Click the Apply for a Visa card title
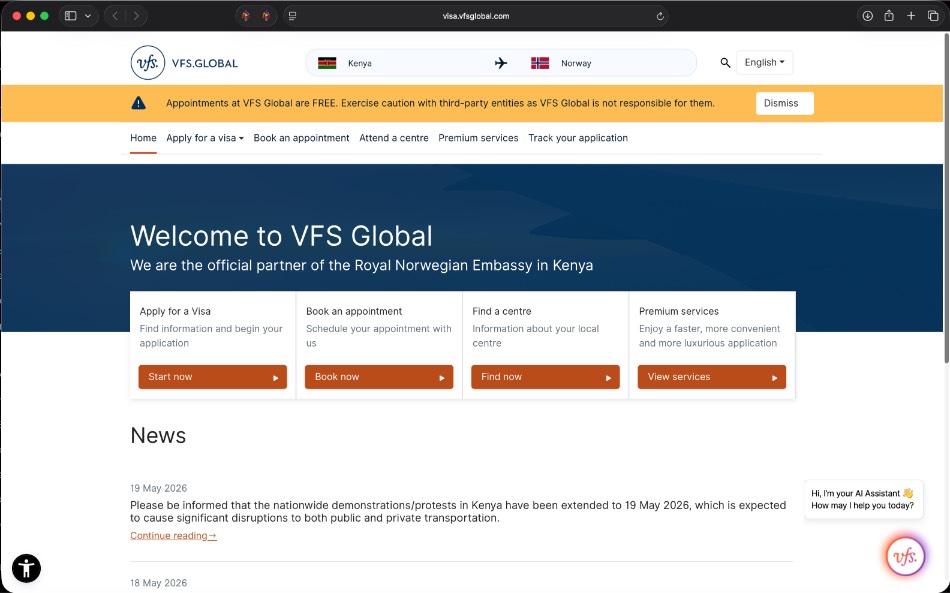950x593 pixels. pyautogui.click(x=175, y=311)
